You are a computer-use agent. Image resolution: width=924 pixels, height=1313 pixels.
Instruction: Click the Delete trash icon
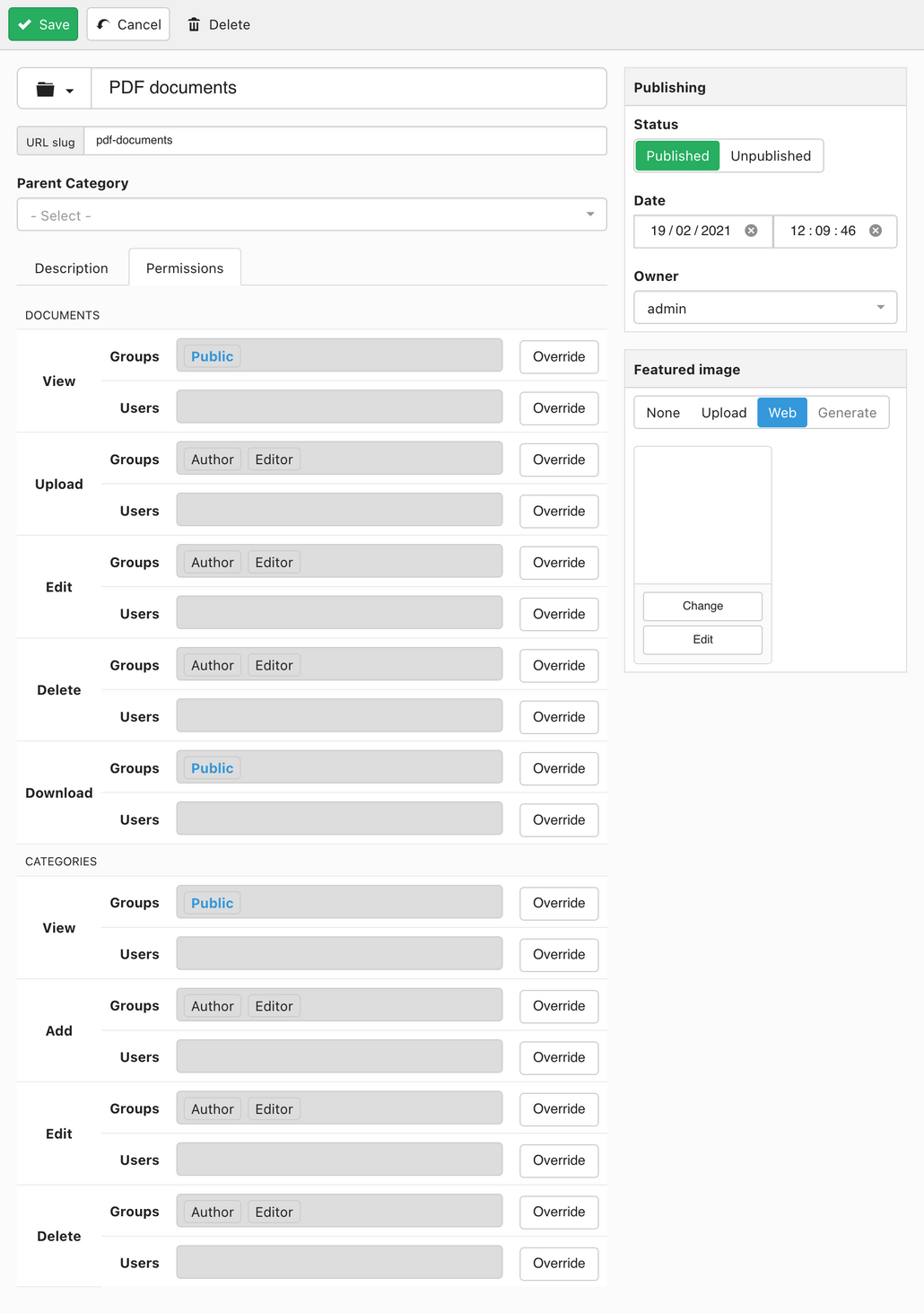tap(194, 24)
